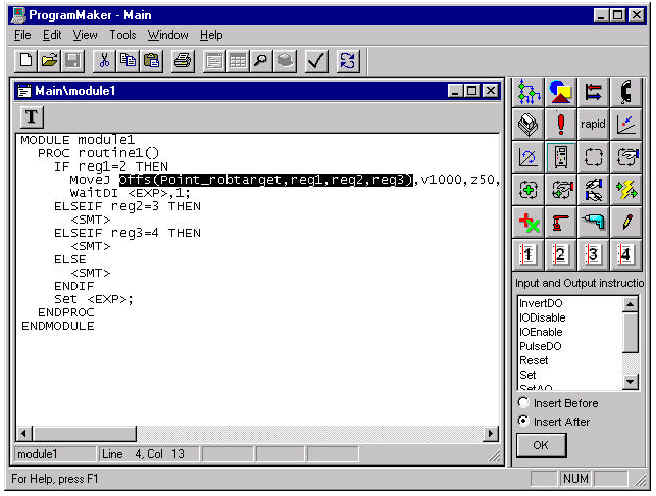Select palette page 3 icon

(593, 254)
